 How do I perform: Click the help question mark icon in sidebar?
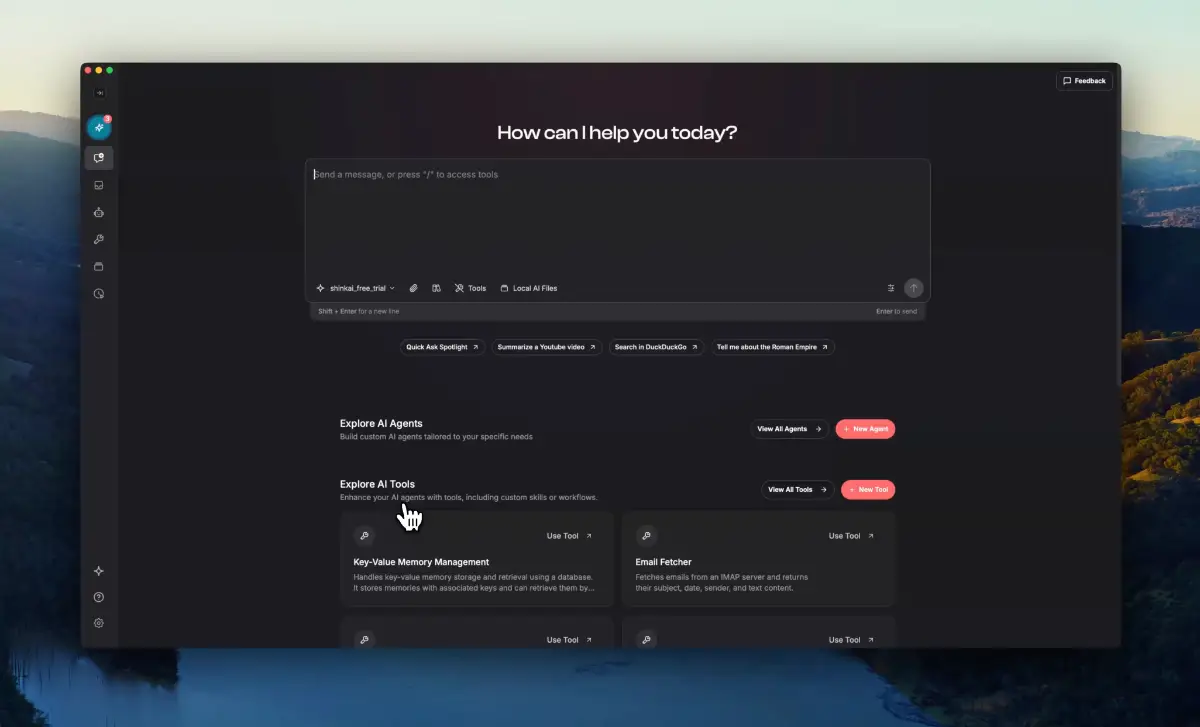tap(99, 598)
